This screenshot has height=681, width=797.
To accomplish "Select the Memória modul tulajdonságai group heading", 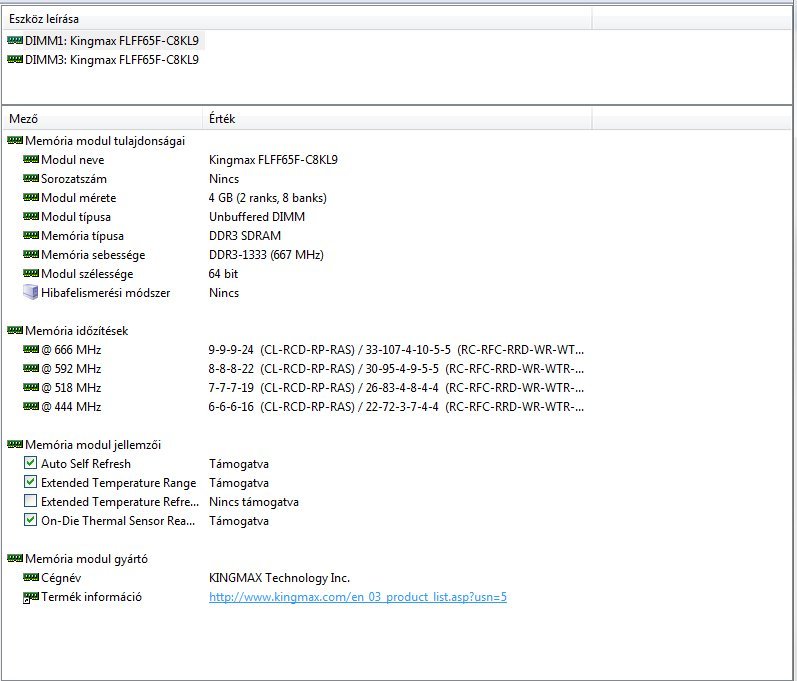I will pyautogui.click(x=105, y=141).
